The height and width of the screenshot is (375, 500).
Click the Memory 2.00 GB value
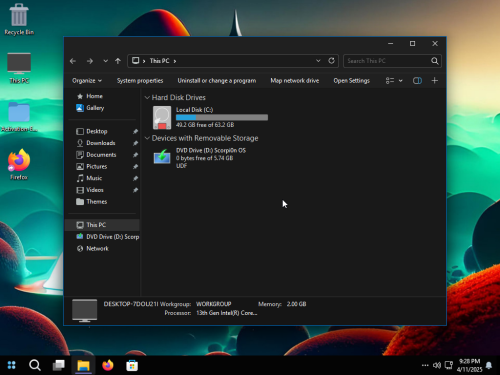point(296,304)
